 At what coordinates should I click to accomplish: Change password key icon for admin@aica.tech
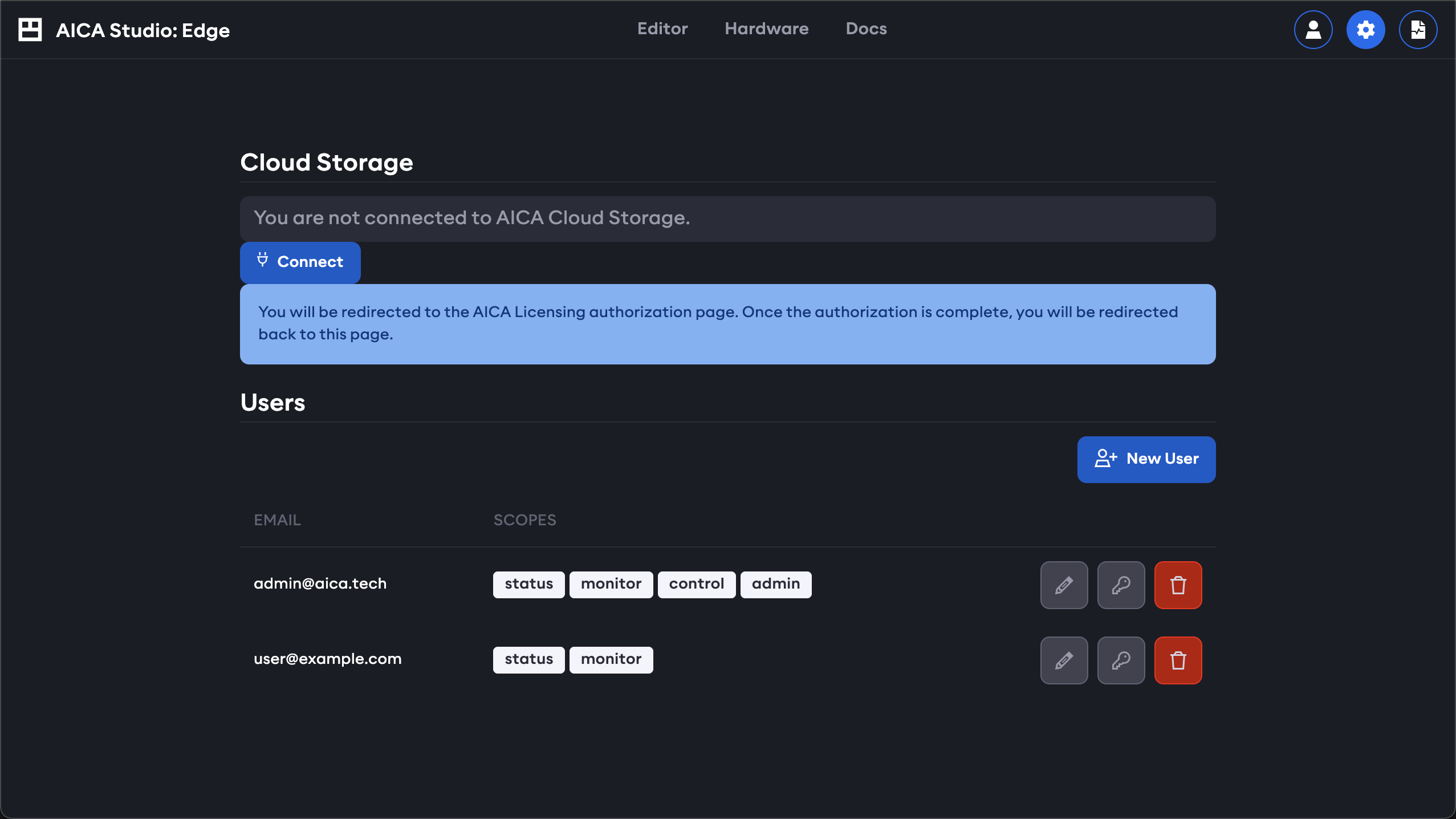point(1121,585)
